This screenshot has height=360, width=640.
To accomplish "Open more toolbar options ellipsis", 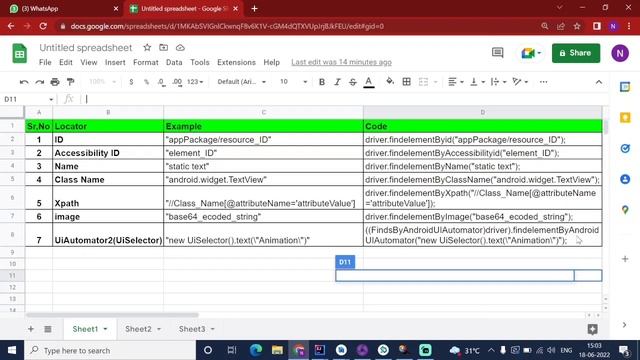I will pyautogui.click(x=543, y=82).
